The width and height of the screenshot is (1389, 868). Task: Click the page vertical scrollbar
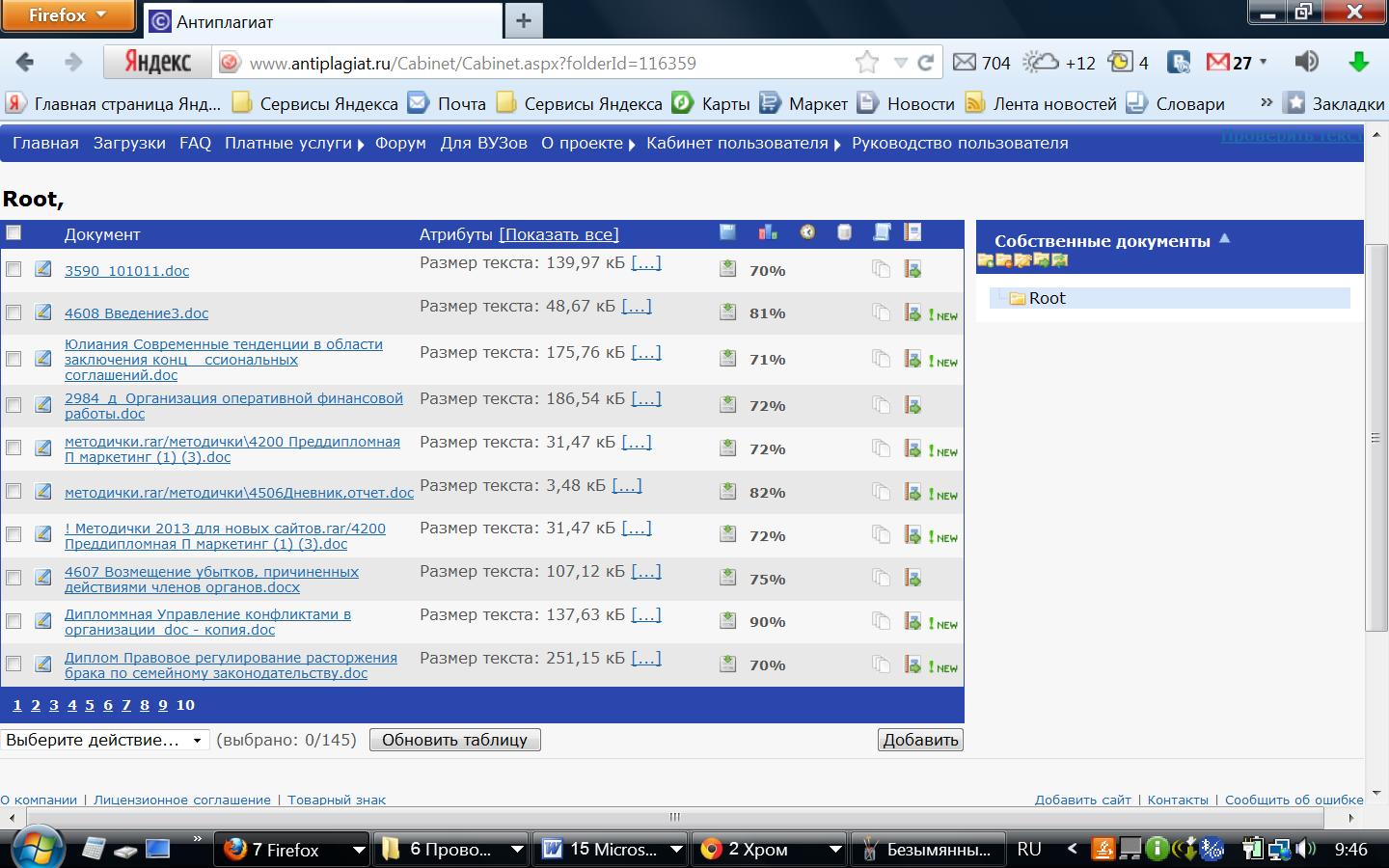[1375, 439]
